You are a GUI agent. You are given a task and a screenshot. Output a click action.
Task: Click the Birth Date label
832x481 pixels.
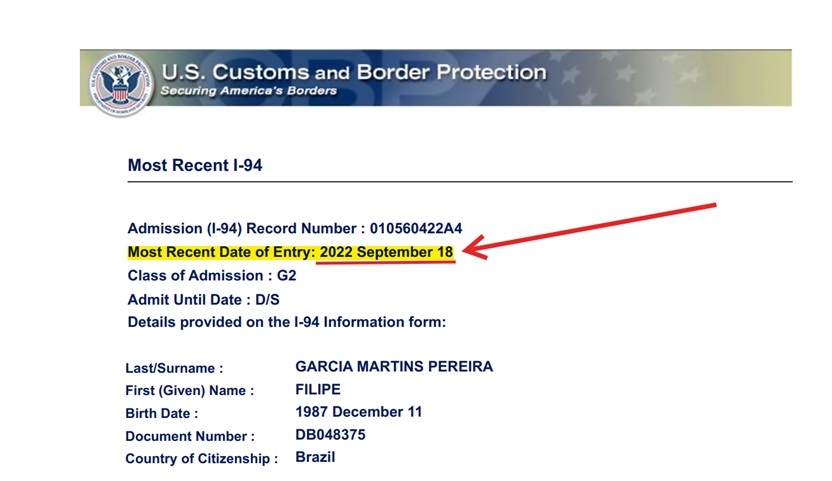[162, 413]
